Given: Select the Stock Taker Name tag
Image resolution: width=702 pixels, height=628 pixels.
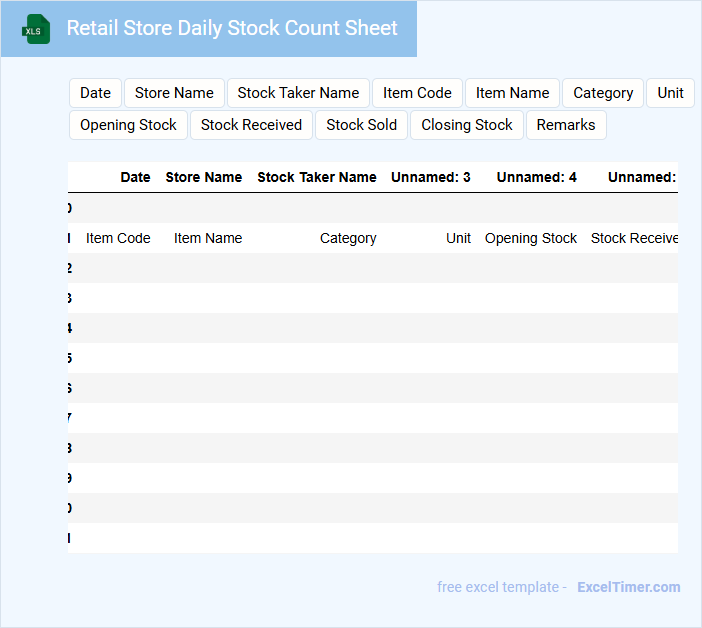Looking at the screenshot, I should [298, 93].
